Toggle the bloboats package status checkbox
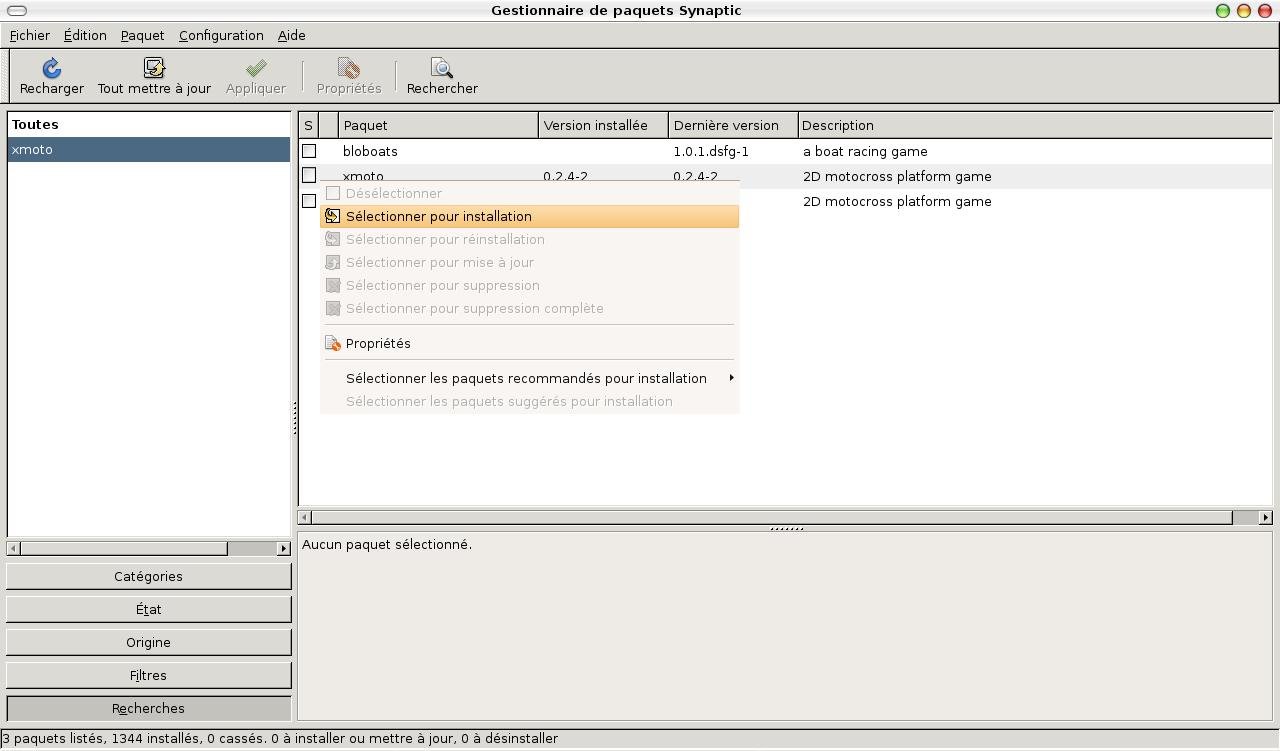Image resolution: width=1280 pixels, height=751 pixels. click(x=309, y=151)
